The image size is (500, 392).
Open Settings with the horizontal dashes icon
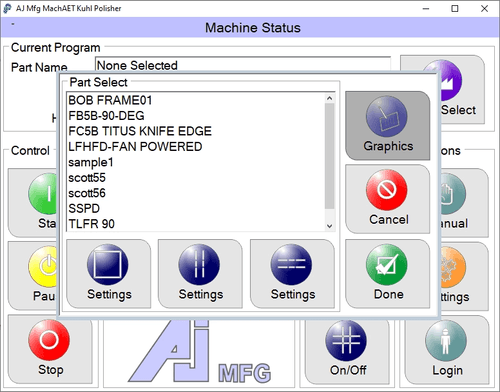[292, 273]
